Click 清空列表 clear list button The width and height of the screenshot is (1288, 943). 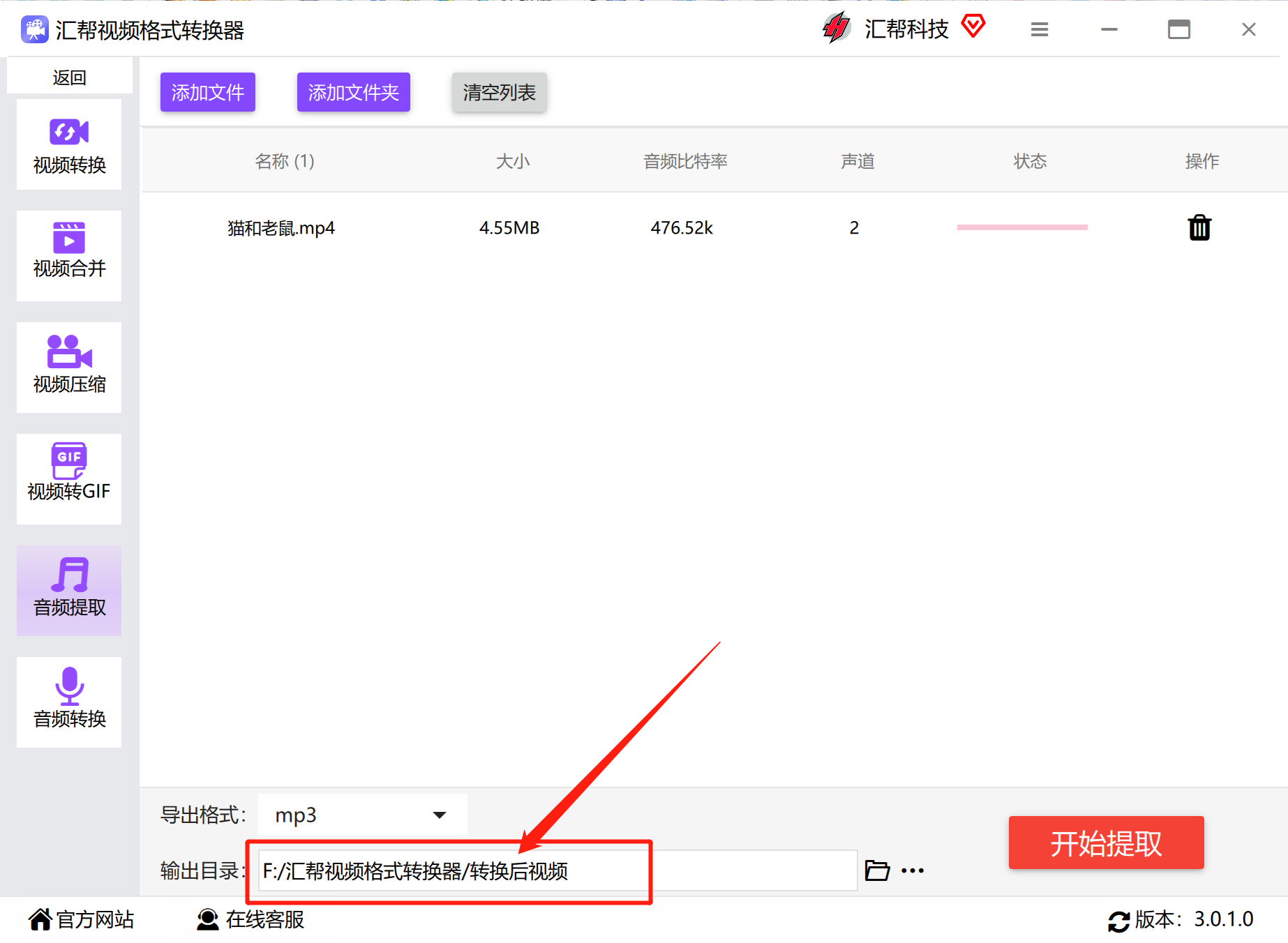(500, 92)
